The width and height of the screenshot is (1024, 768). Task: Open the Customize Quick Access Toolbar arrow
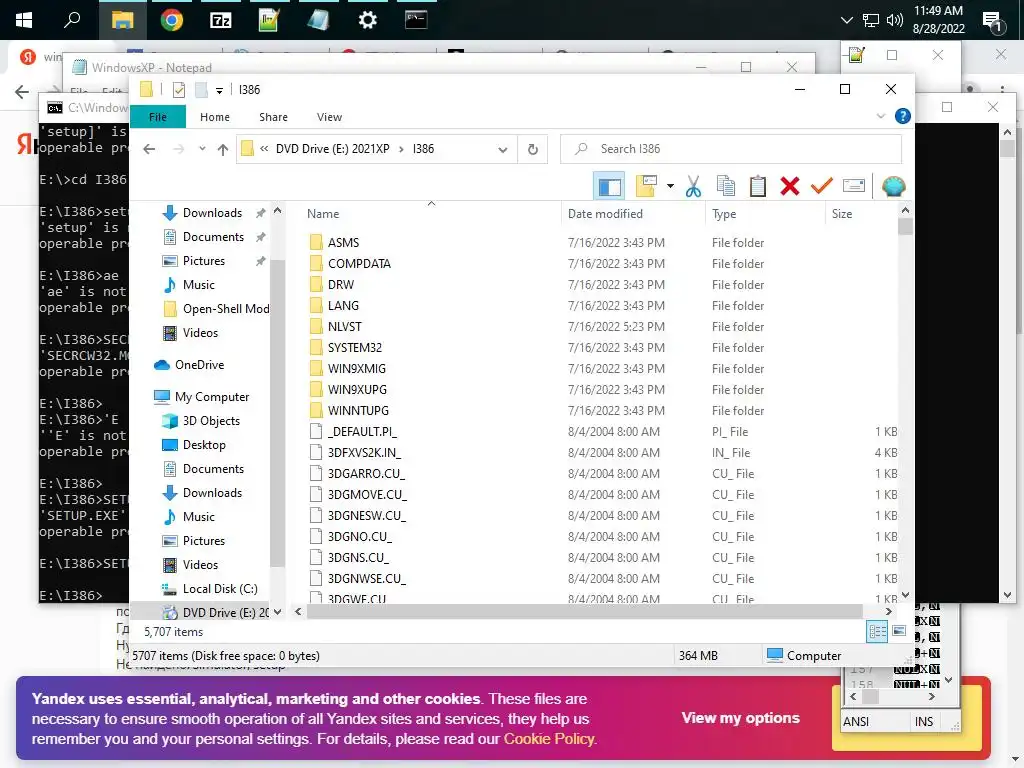[x=219, y=90]
